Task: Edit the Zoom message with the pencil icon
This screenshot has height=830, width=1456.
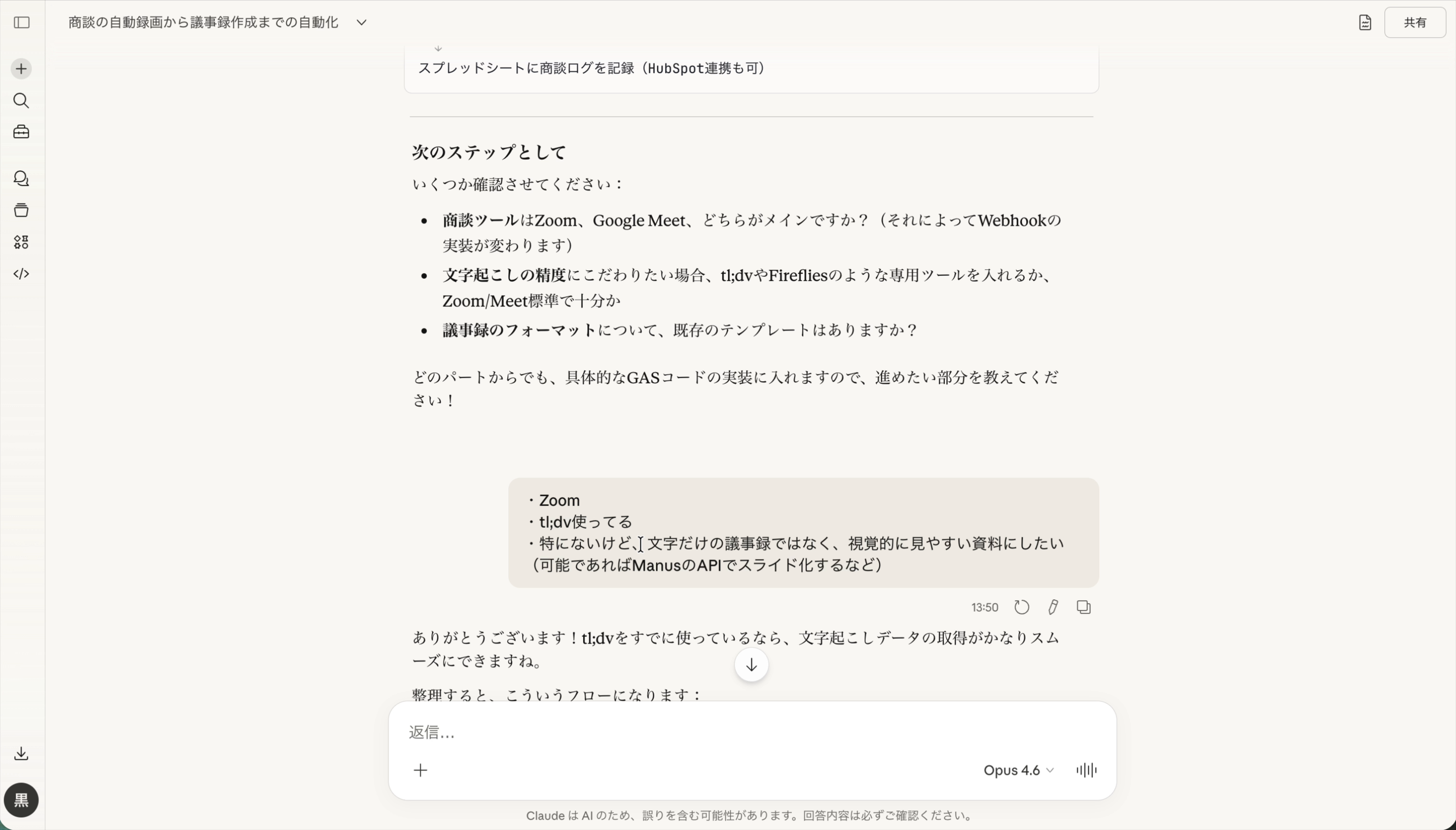Action: tap(1051, 607)
